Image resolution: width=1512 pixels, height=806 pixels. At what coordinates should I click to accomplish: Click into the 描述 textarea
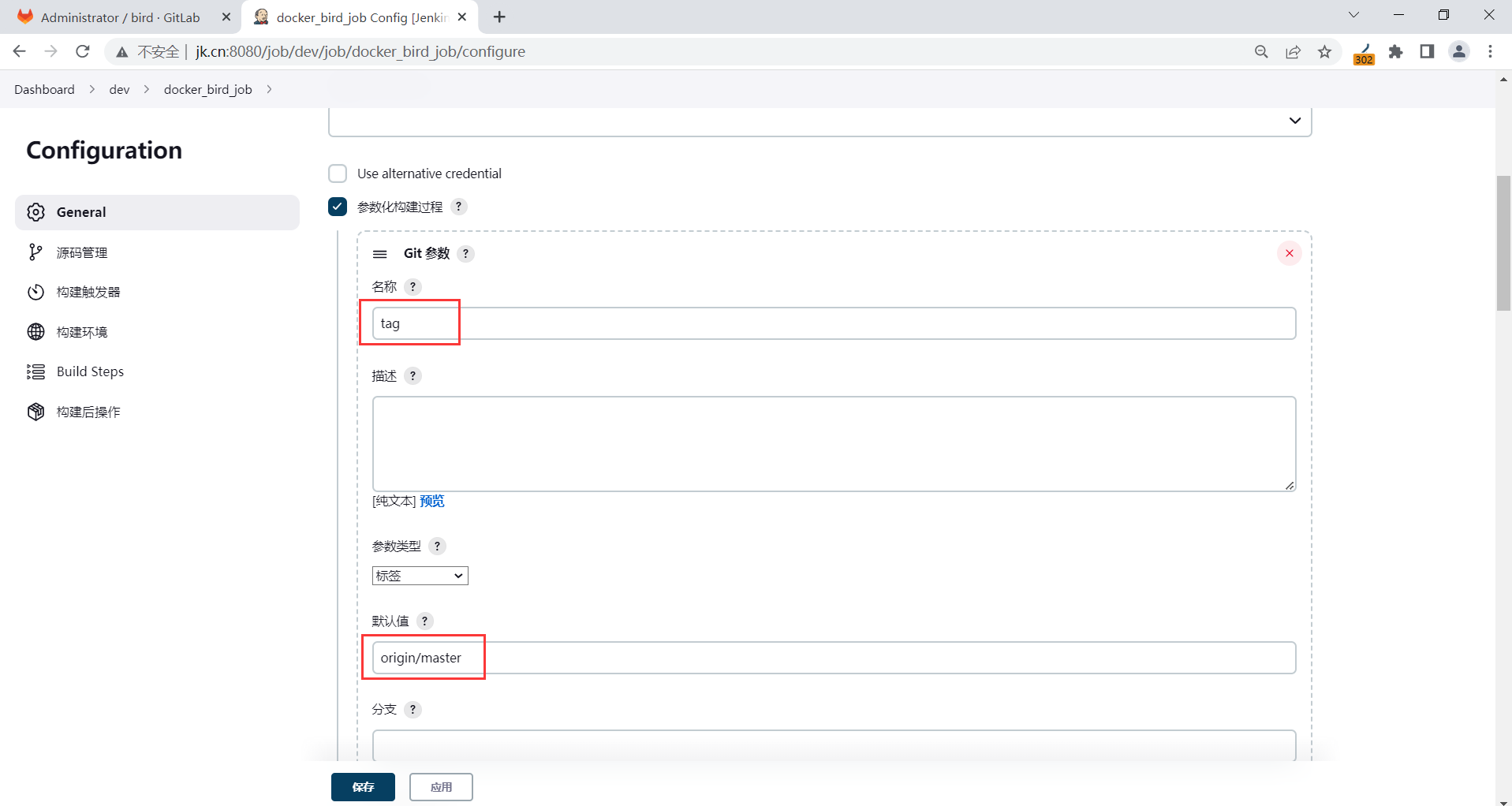834,444
